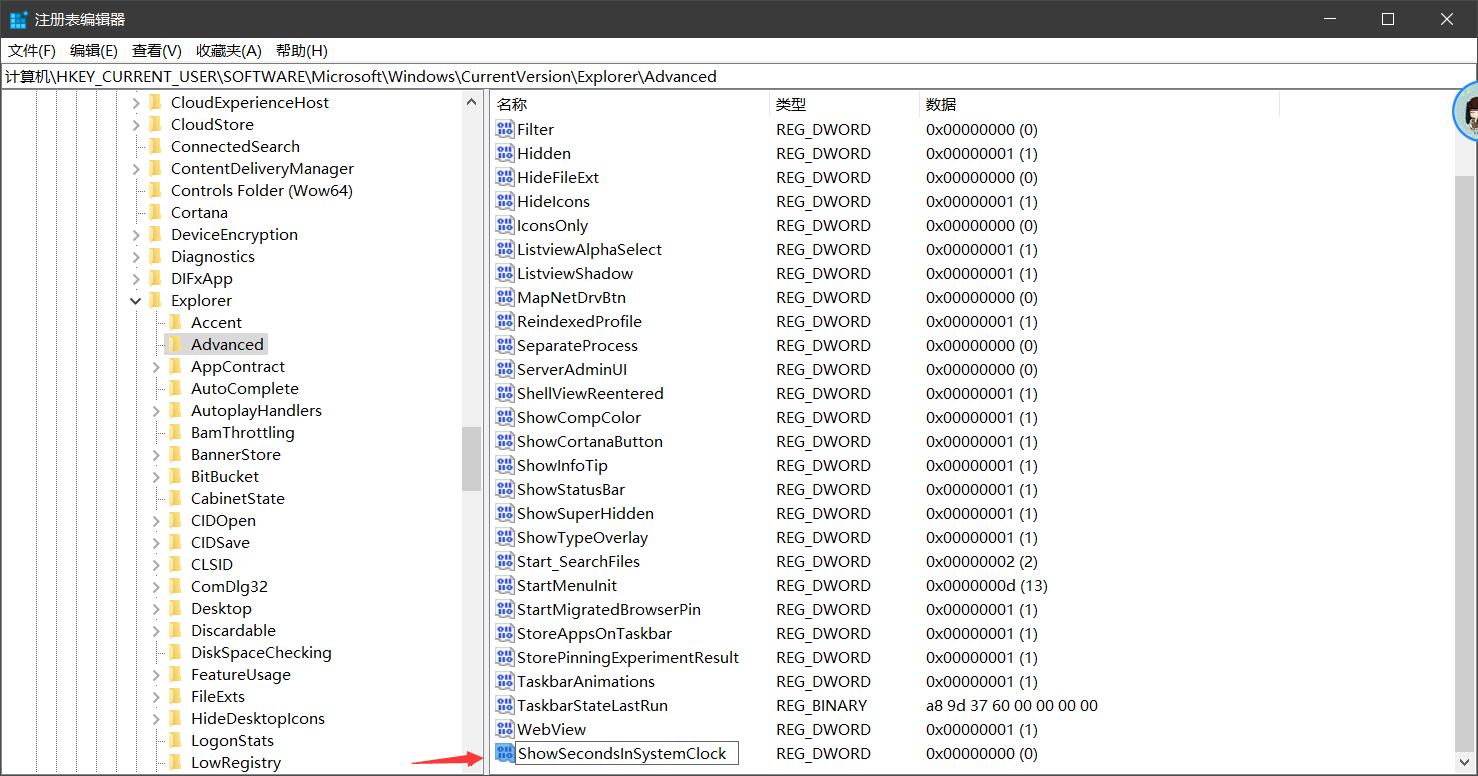Viewport: 1478px width, 776px height.
Task: Click the icon beside ShowSuperHidden value
Action: [505, 514]
